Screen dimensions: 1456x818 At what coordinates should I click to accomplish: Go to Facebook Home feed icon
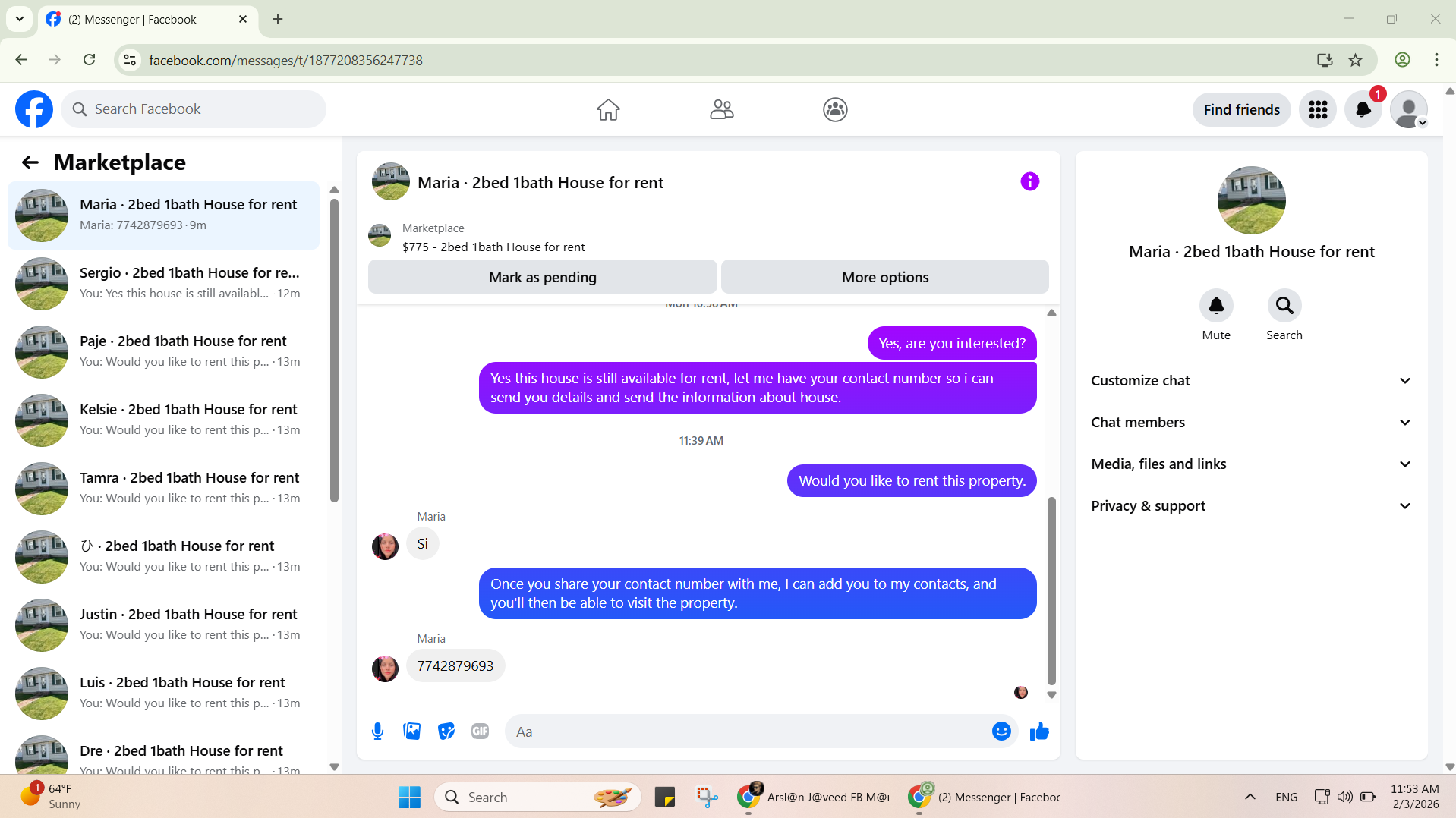tap(608, 110)
